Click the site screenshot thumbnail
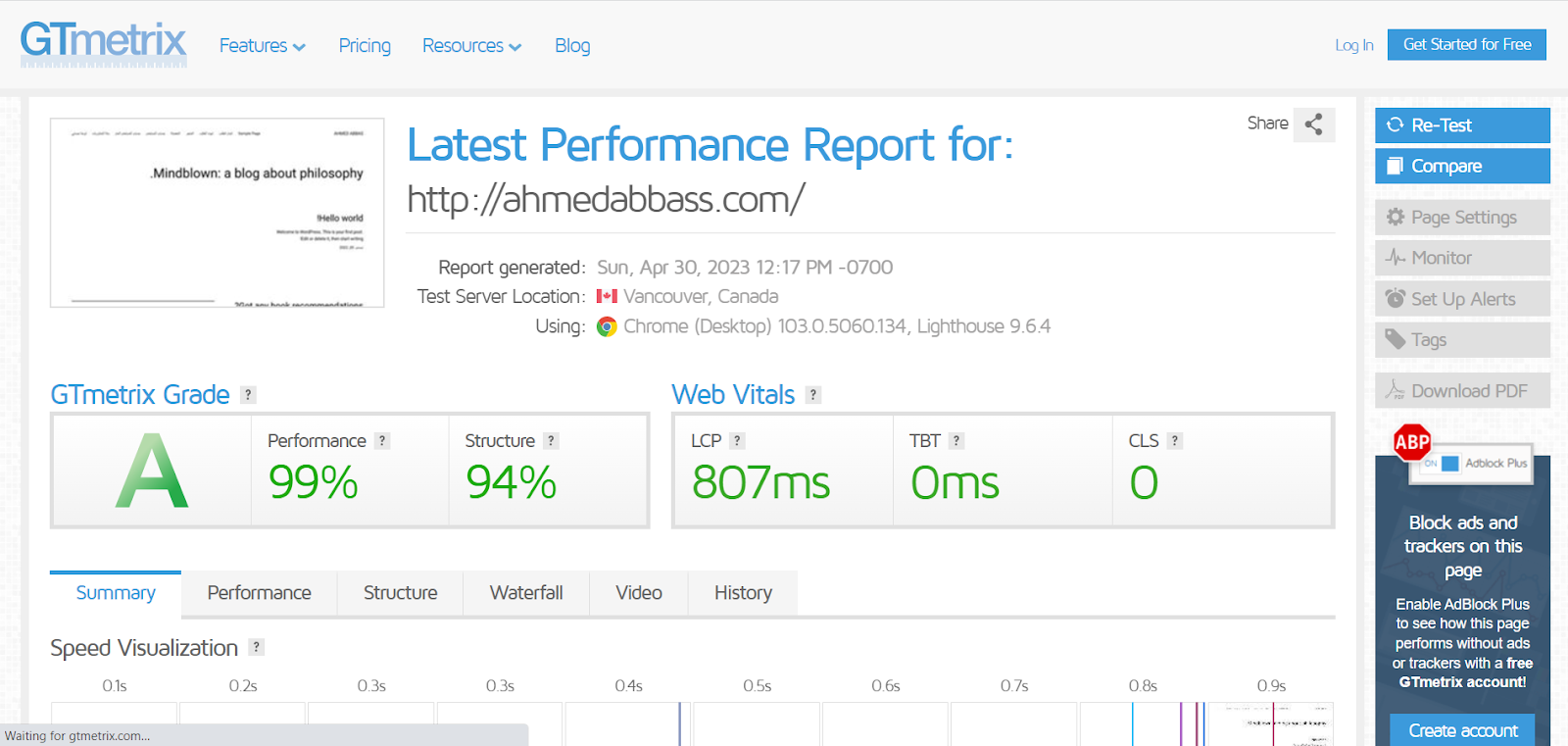 [x=217, y=213]
